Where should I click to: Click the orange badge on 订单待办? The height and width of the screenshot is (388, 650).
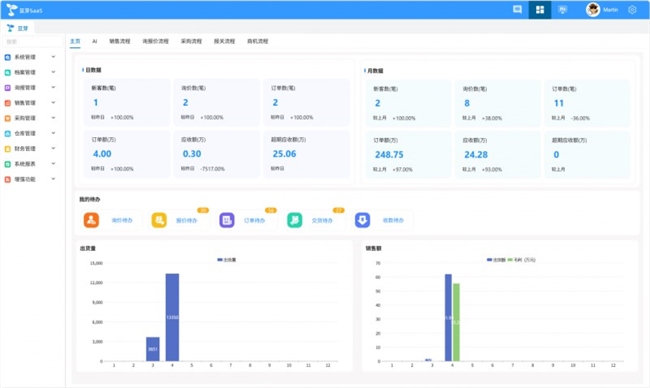coord(271,210)
